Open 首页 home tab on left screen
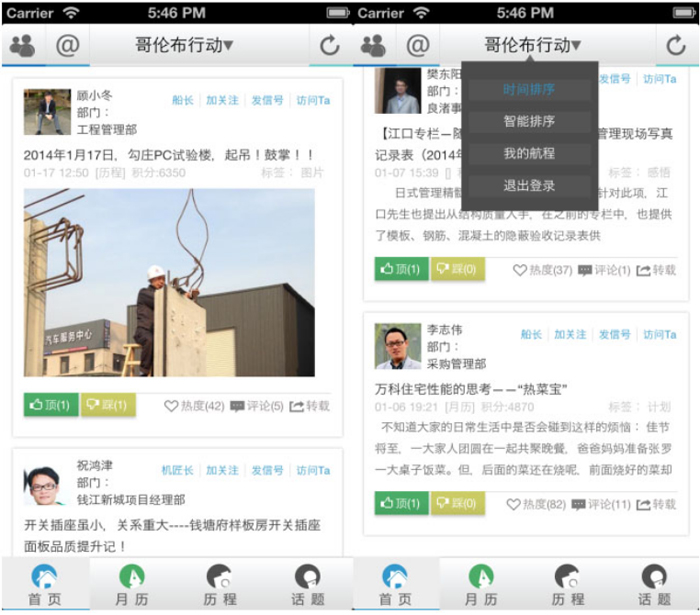 [x=44, y=585]
